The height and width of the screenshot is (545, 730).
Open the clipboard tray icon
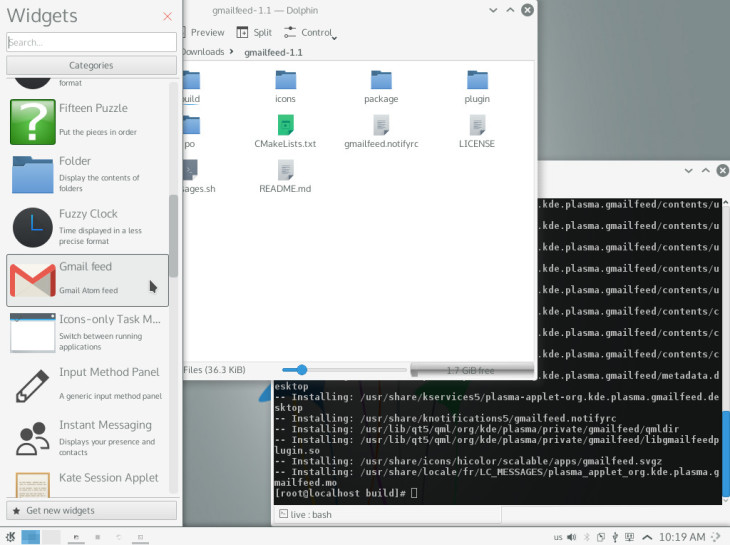(x=601, y=537)
